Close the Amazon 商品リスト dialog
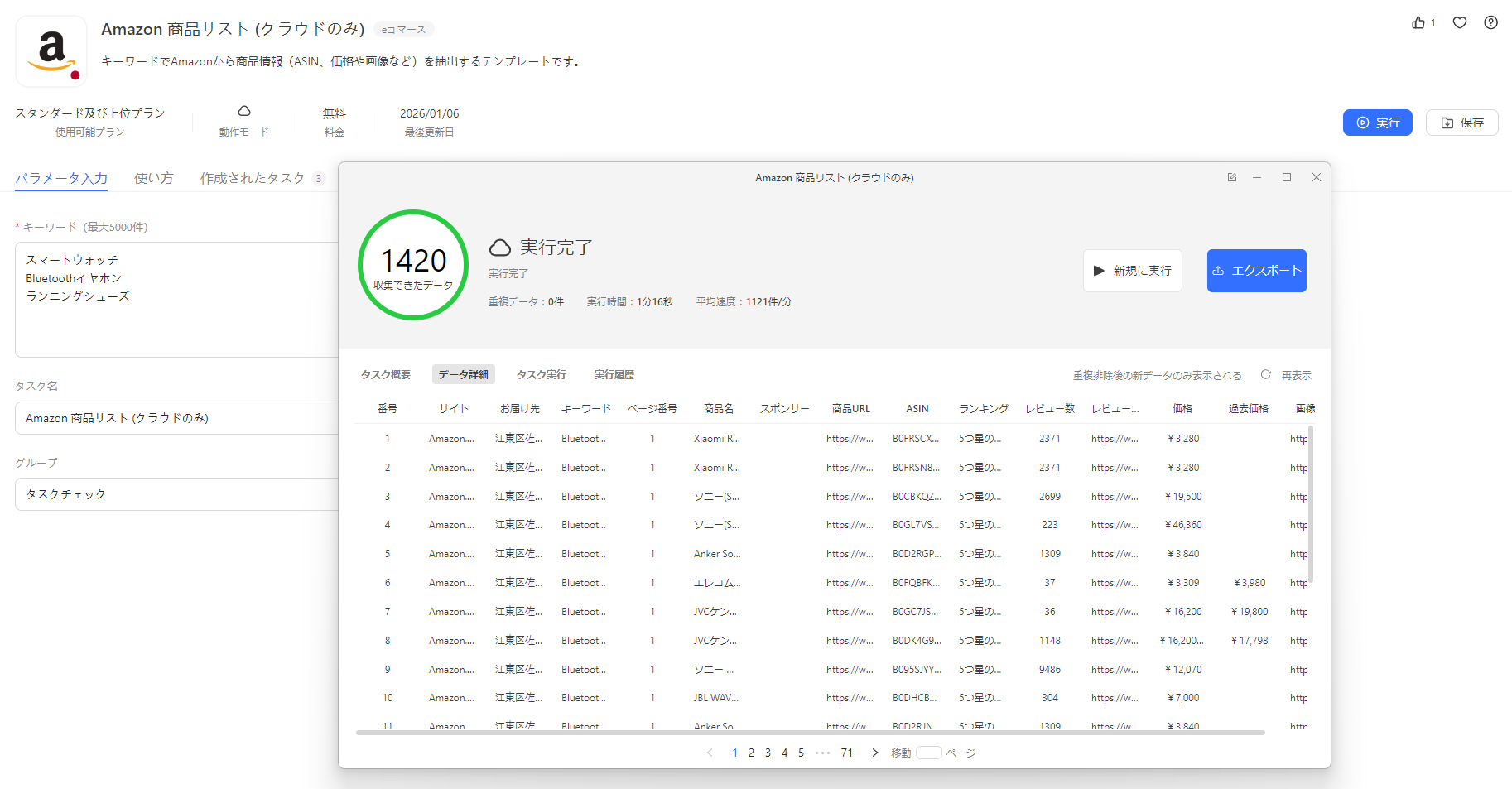 [x=1317, y=177]
